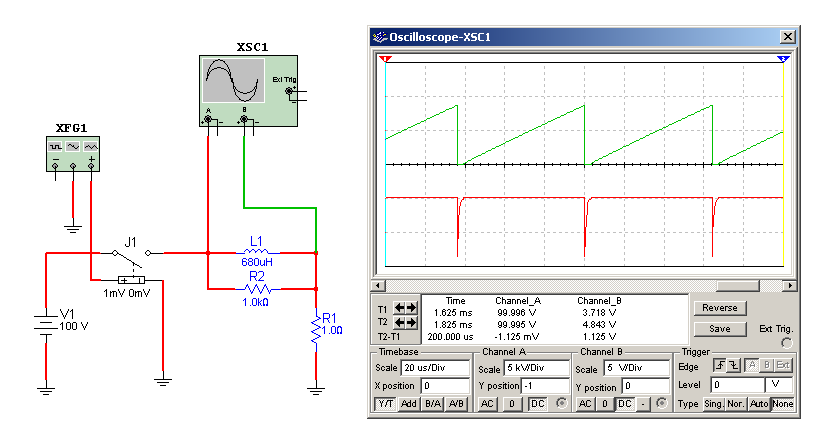Enable Y/T timebase display mode

click(x=385, y=403)
